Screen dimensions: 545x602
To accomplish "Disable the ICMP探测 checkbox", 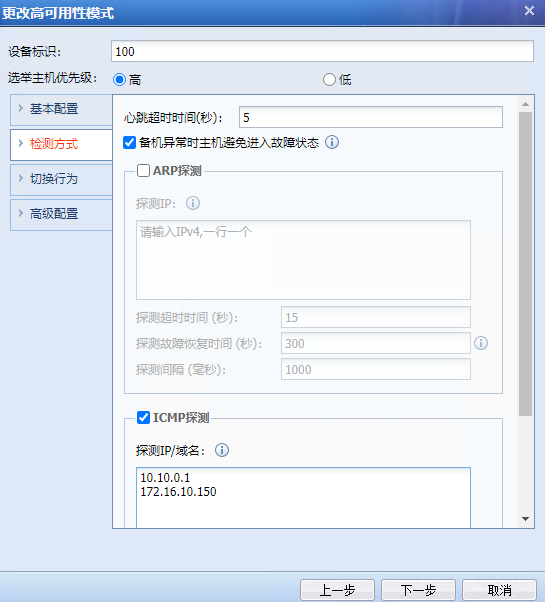I will pos(143,417).
